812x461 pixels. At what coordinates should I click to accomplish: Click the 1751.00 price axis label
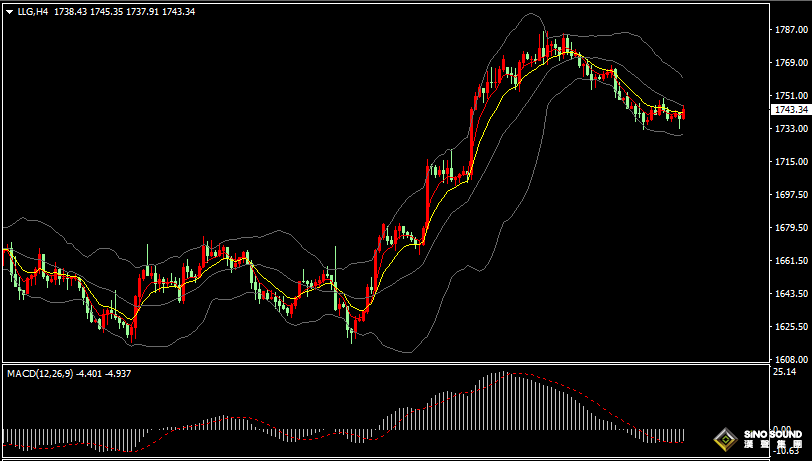point(790,96)
